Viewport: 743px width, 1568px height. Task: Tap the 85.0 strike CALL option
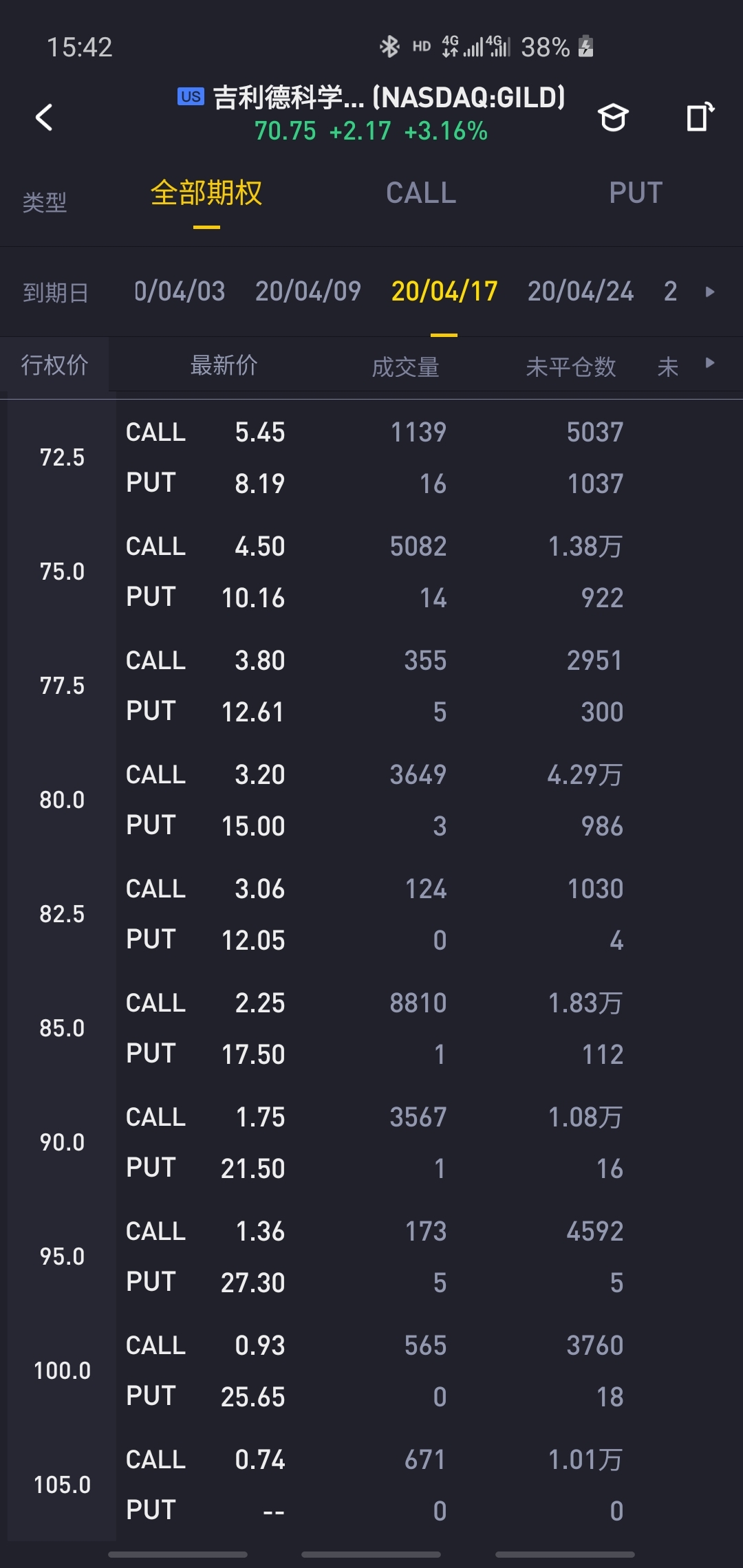(371, 1003)
